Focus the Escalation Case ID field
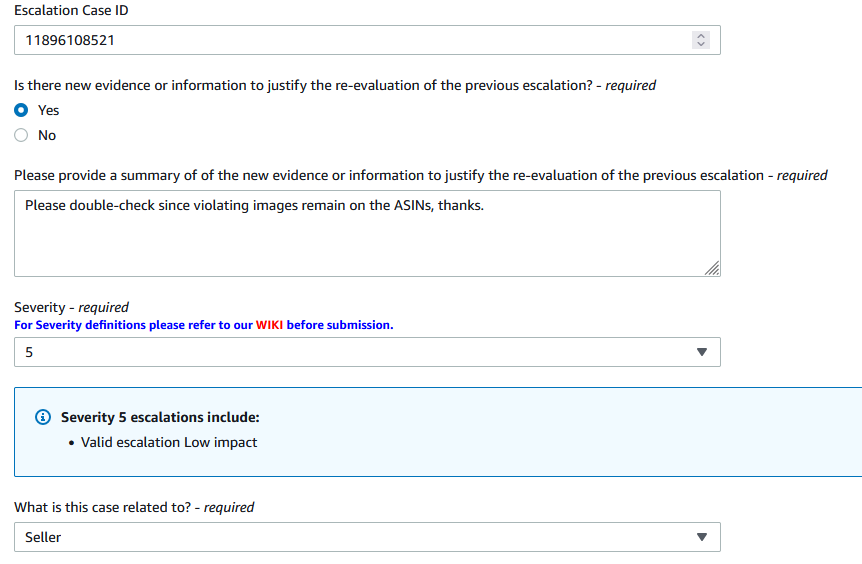This screenshot has height=564, width=862. pos(350,41)
